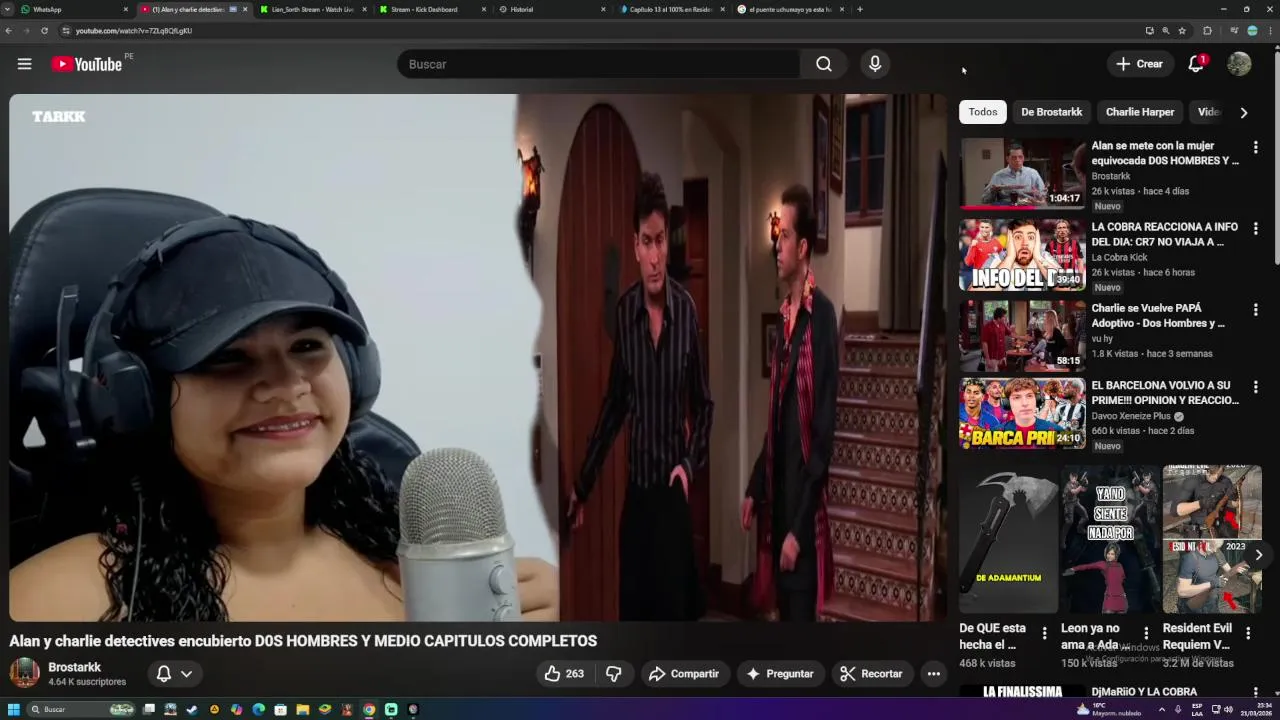This screenshot has height=720, width=1280.
Task: Open Chrome extensions puzzle icon
Action: pyautogui.click(x=1207, y=31)
